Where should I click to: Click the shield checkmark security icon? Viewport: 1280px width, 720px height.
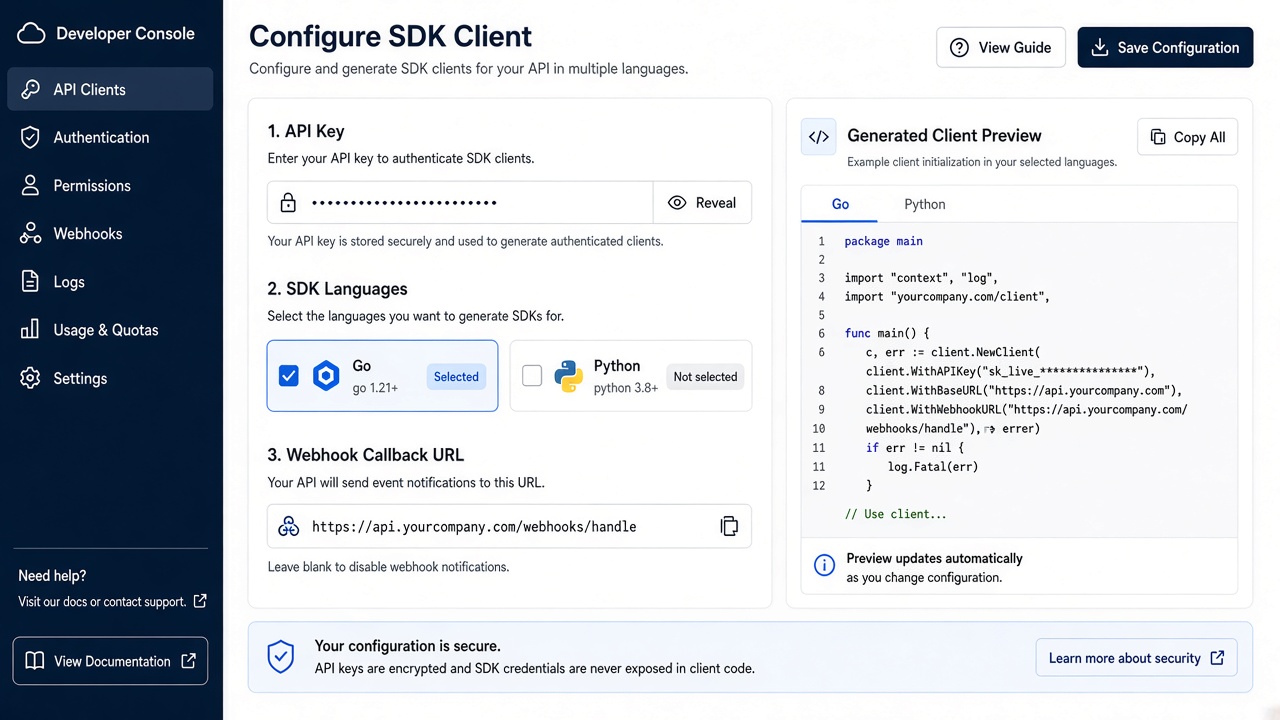pos(281,657)
